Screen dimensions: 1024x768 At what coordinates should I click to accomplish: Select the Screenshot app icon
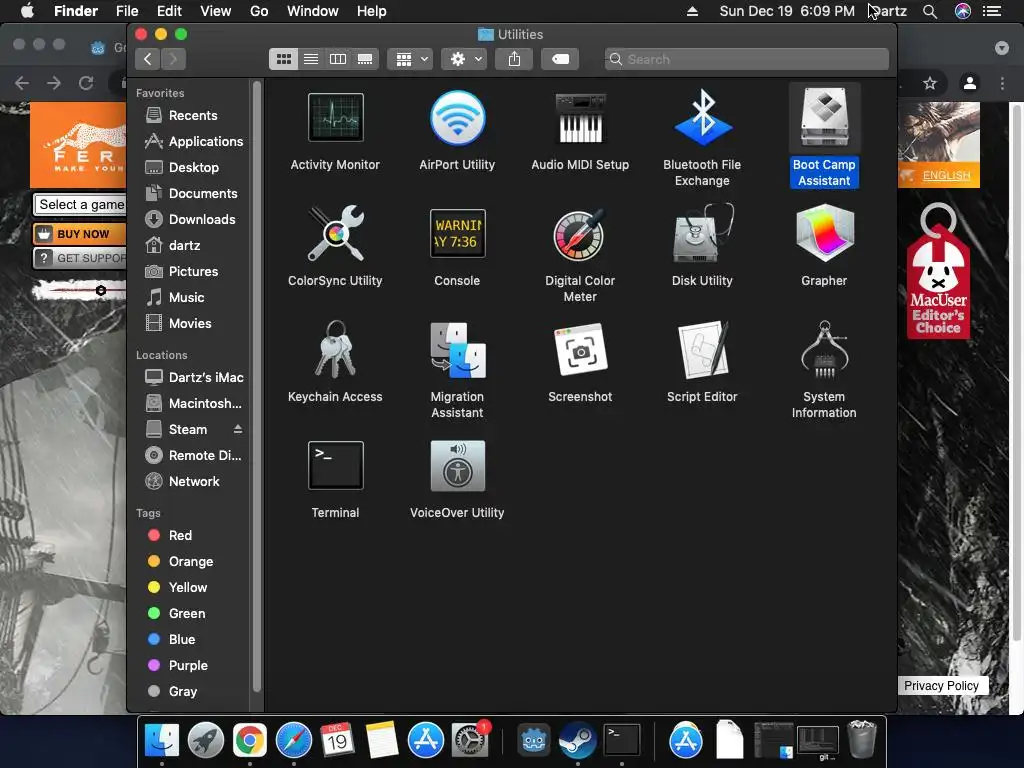580,349
